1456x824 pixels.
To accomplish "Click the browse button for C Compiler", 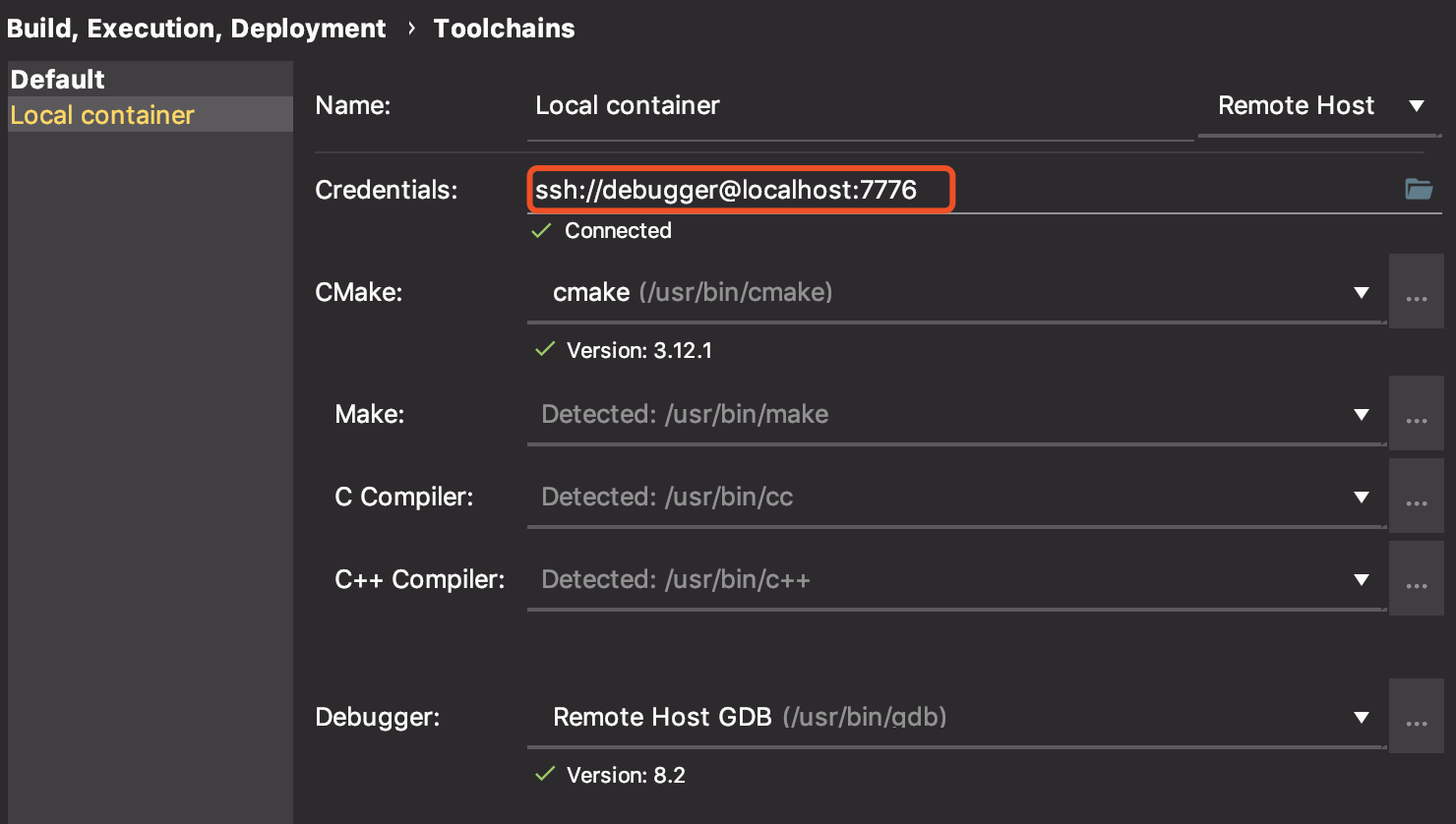I will 1416,497.
